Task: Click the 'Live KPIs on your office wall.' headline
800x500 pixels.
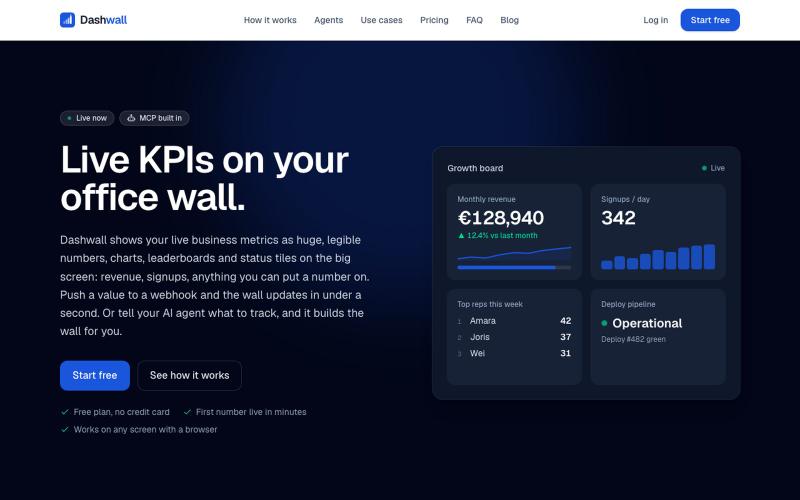Action: (205, 178)
